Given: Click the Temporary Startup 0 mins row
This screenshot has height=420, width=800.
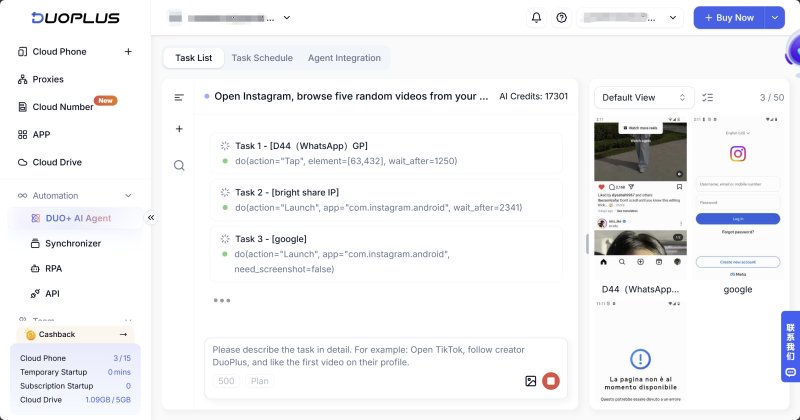Looking at the screenshot, I should click(76, 372).
